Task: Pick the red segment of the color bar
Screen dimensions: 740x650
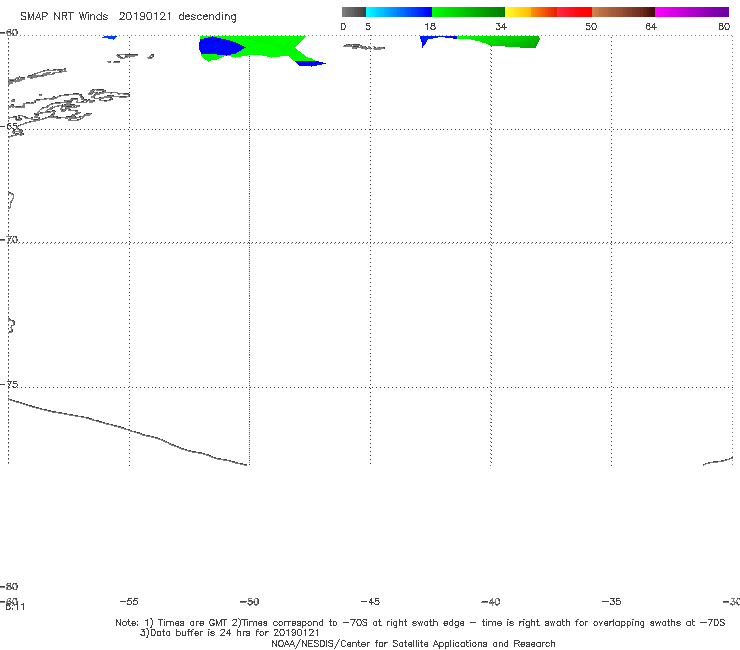Action: point(575,12)
